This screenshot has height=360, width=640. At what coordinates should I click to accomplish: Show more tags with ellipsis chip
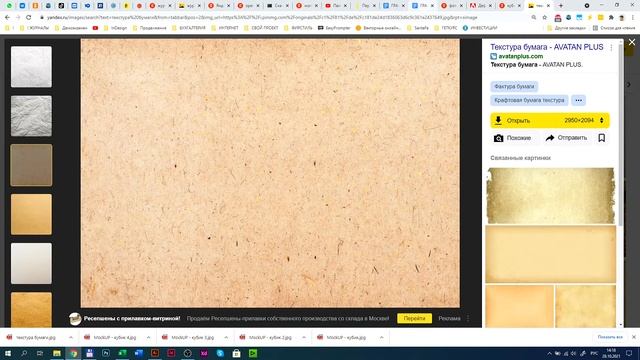[578, 100]
